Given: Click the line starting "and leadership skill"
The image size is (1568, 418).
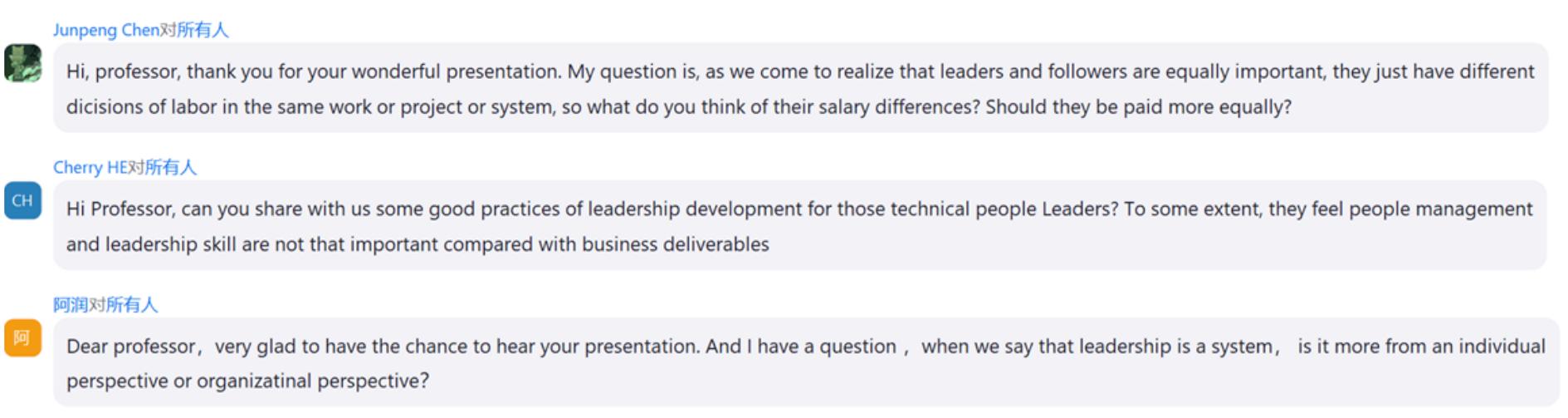Looking at the screenshot, I should point(418,244).
